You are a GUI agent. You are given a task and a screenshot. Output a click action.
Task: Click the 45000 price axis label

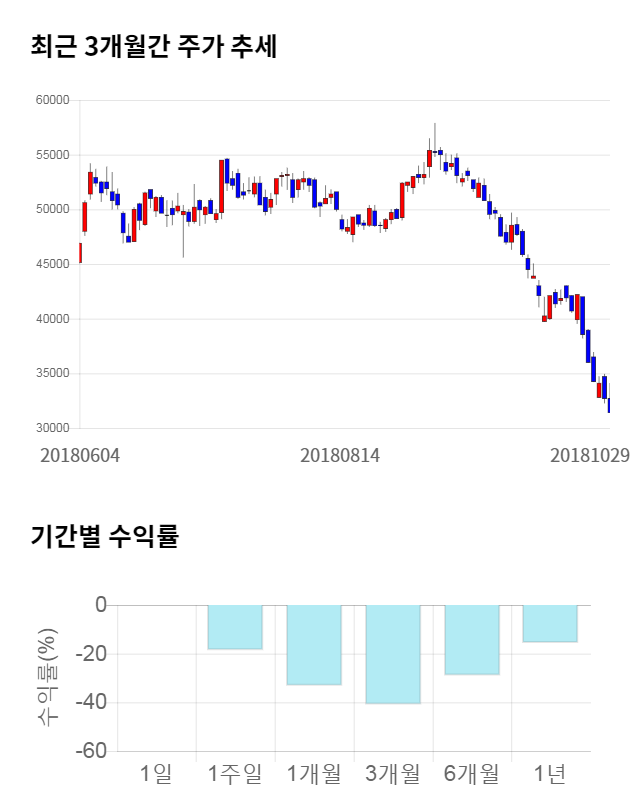pyautogui.click(x=50, y=264)
